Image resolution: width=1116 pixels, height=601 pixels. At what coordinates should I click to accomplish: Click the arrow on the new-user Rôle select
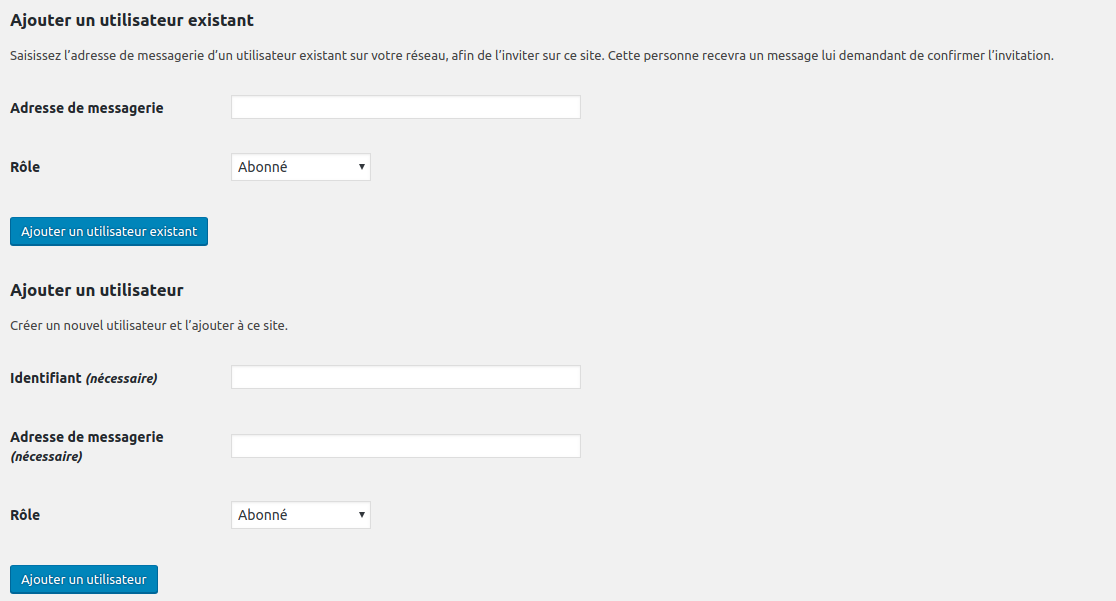[x=361, y=515]
